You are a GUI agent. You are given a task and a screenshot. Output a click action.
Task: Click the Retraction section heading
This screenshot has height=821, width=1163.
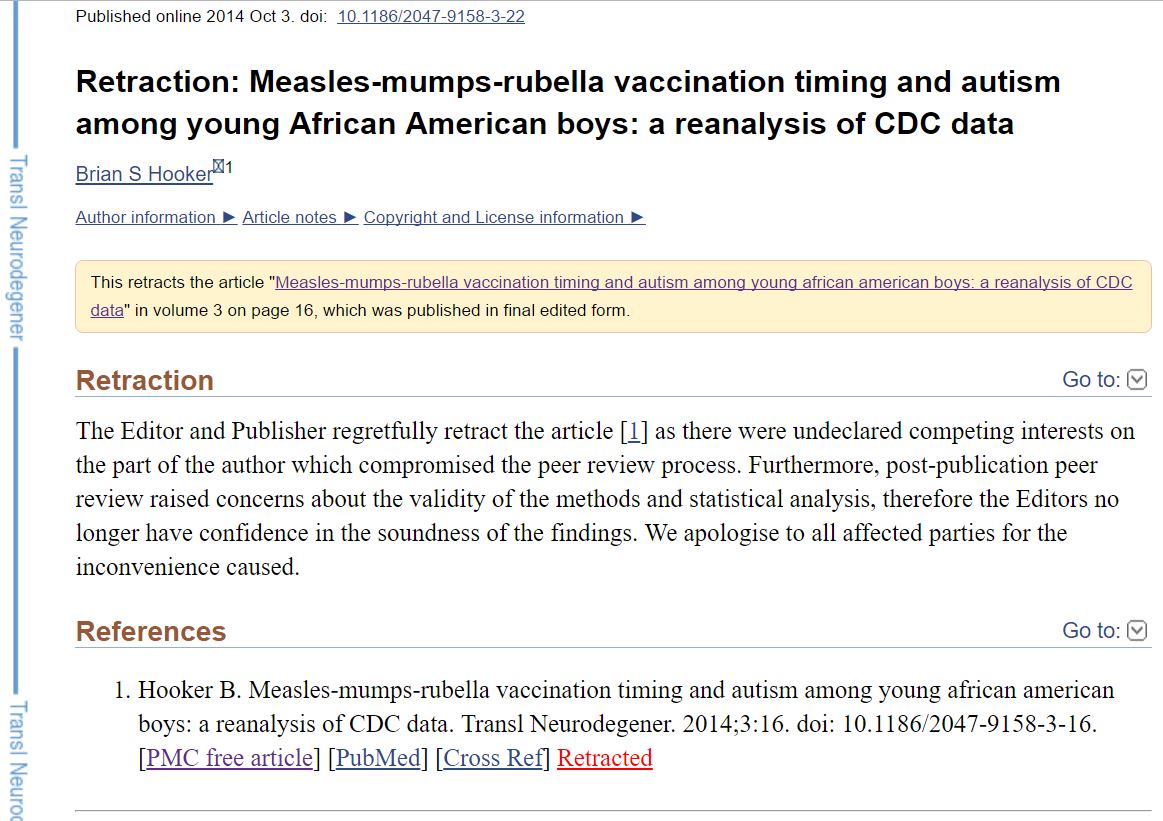[x=145, y=381]
